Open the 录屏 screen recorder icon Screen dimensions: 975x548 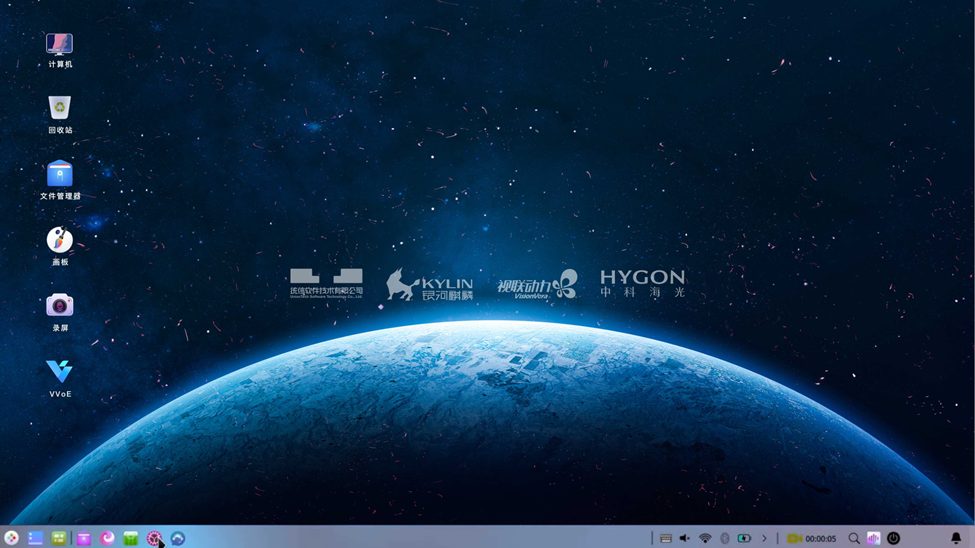[59, 306]
